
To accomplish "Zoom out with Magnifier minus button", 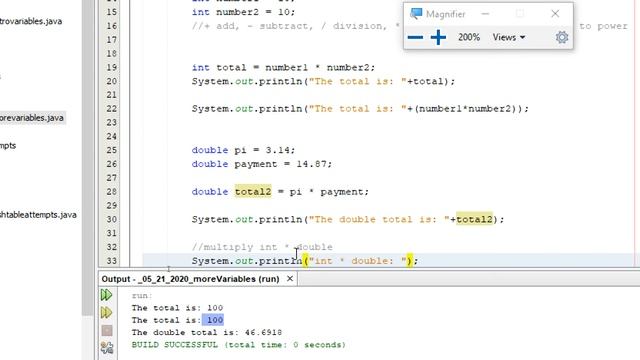I will [x=415, y=38].
